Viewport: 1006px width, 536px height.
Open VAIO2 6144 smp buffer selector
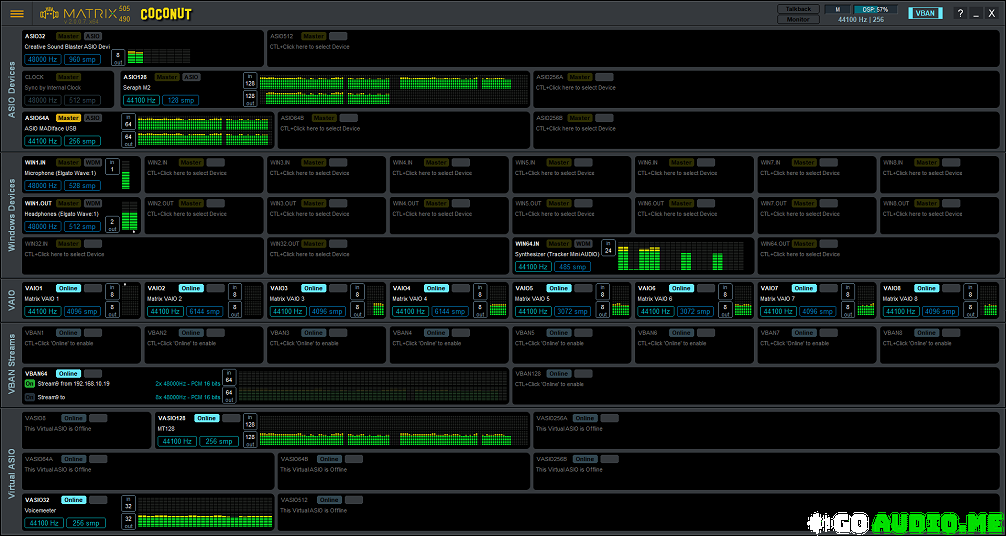[205, 311]
